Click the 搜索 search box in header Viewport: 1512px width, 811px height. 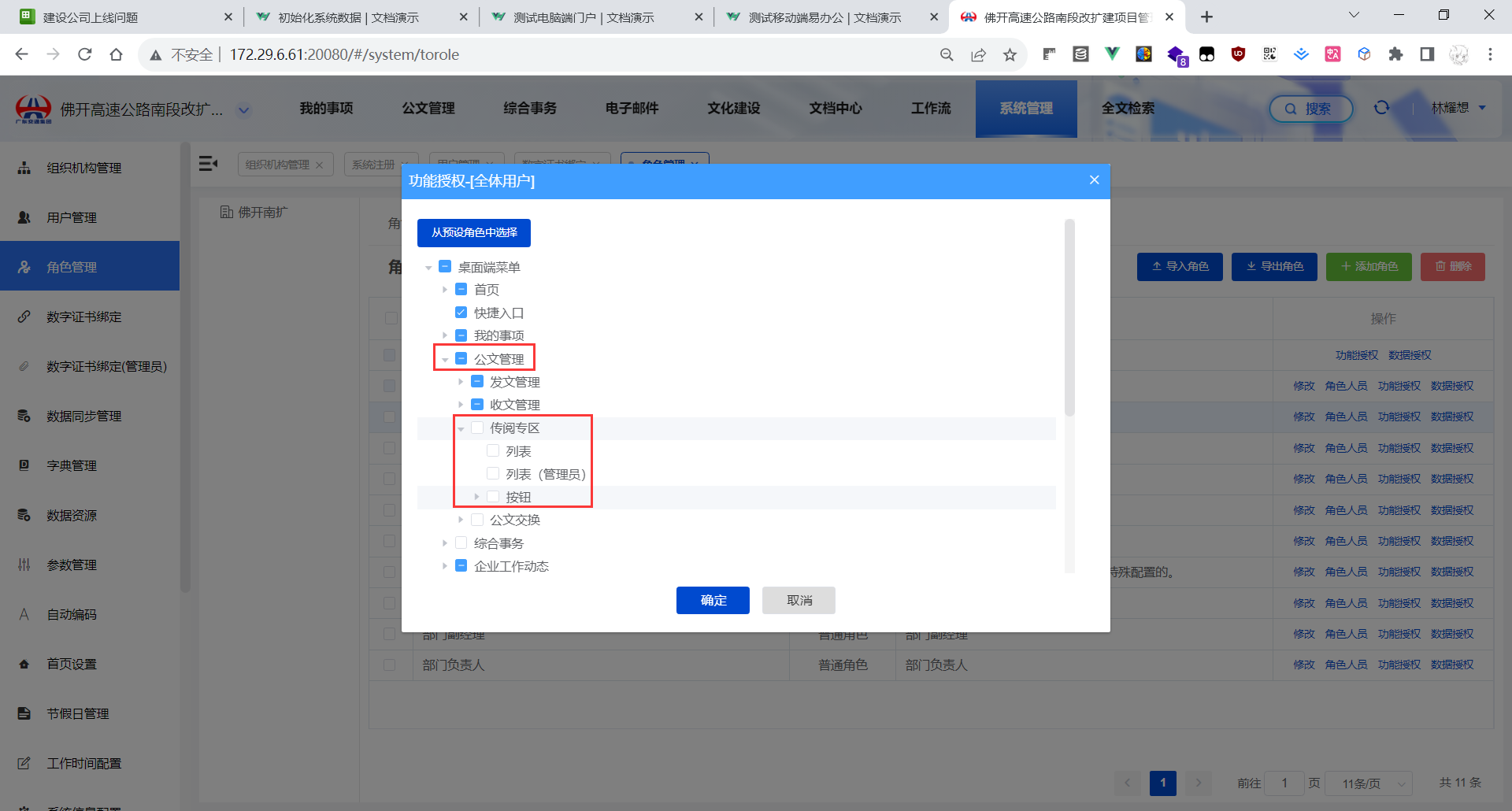[1310, 109]
